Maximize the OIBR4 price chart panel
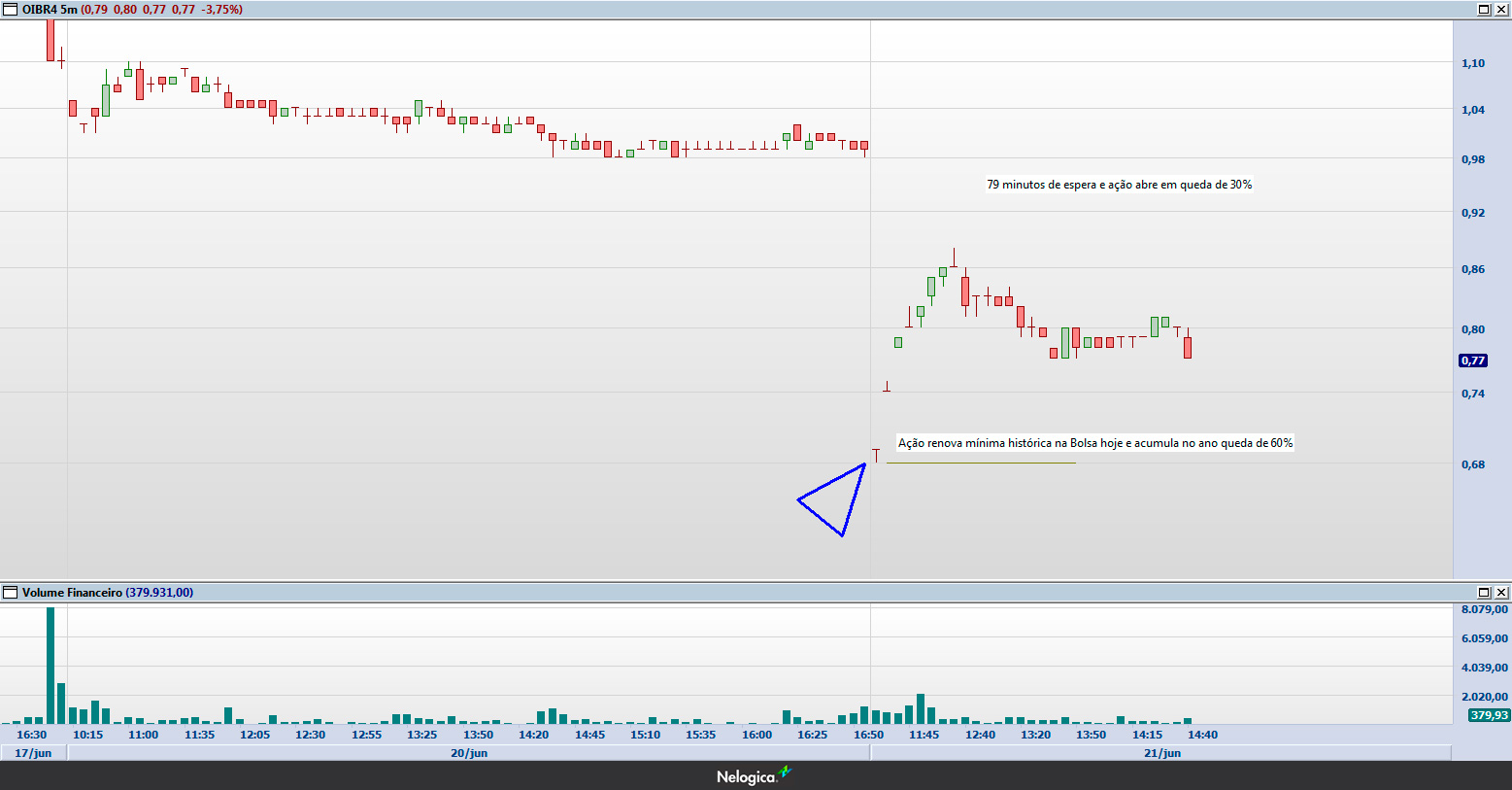 click(x=1484, y=10)
